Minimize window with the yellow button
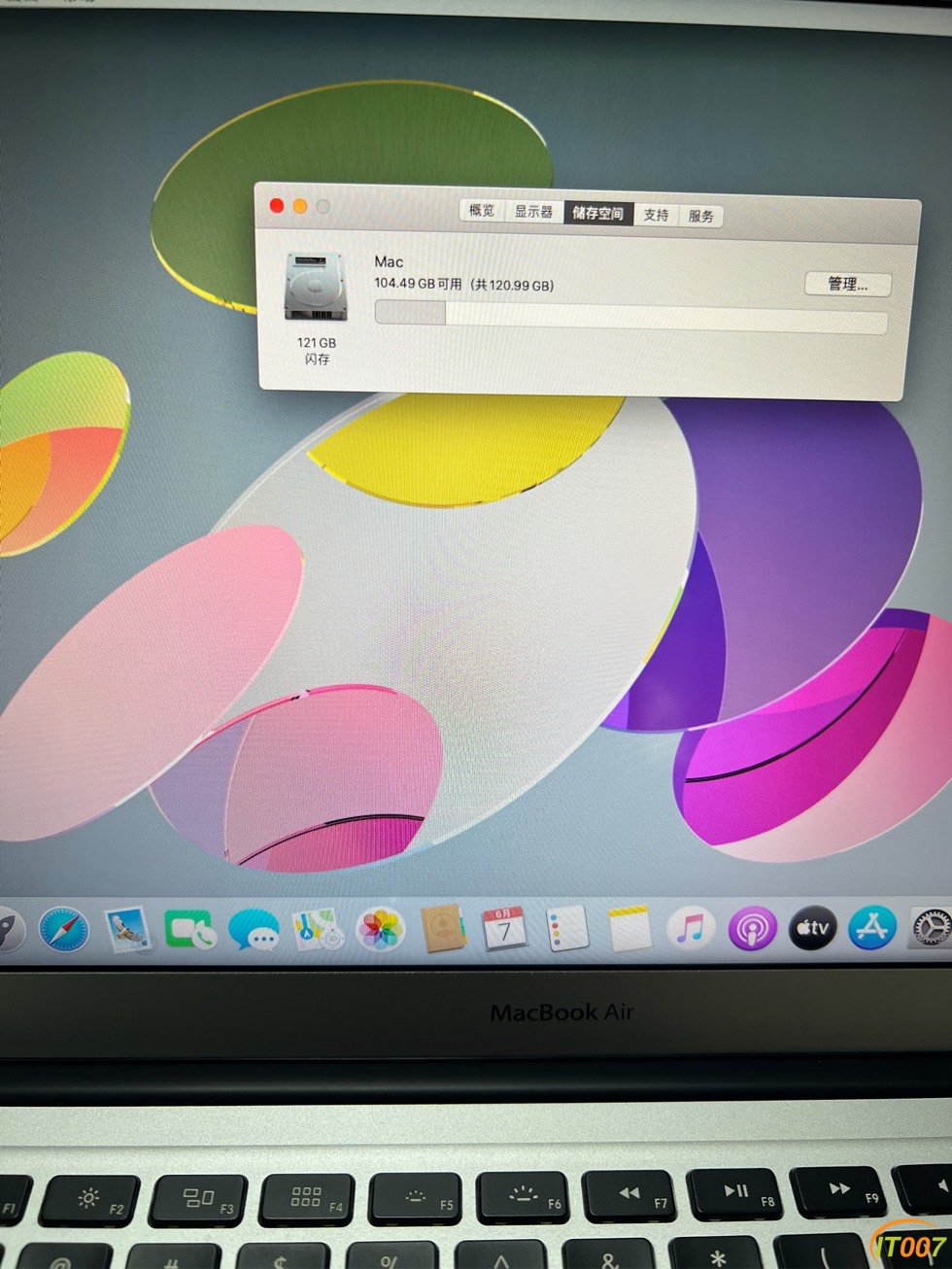This screenshot has height=1269, width=952. click(300, 206)
